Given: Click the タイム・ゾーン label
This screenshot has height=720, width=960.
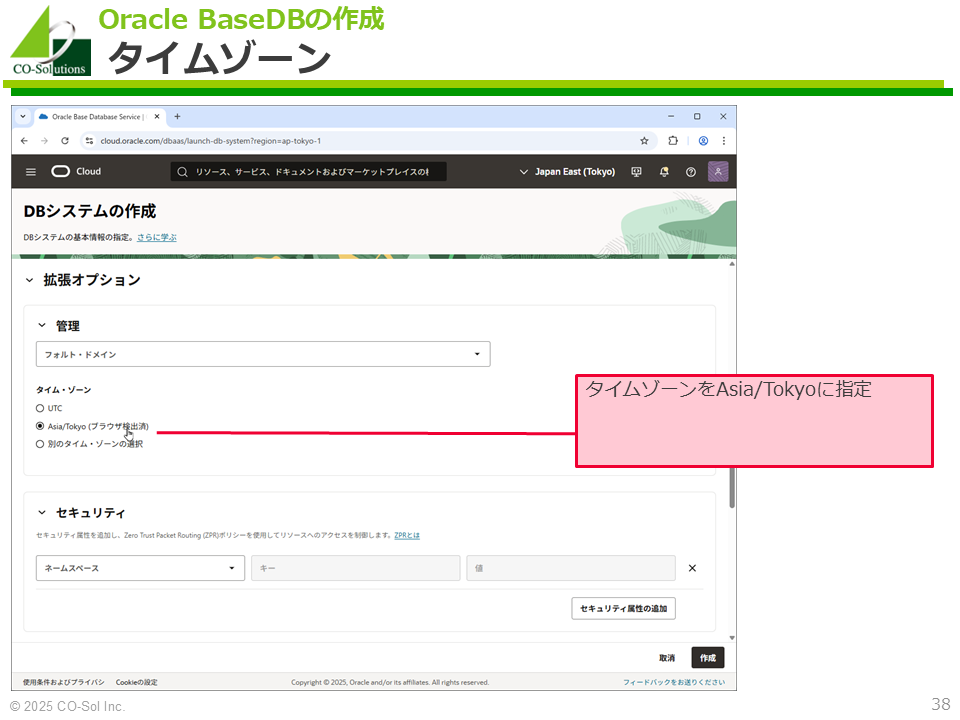Looking at the screenshot, I should [64, 390].
